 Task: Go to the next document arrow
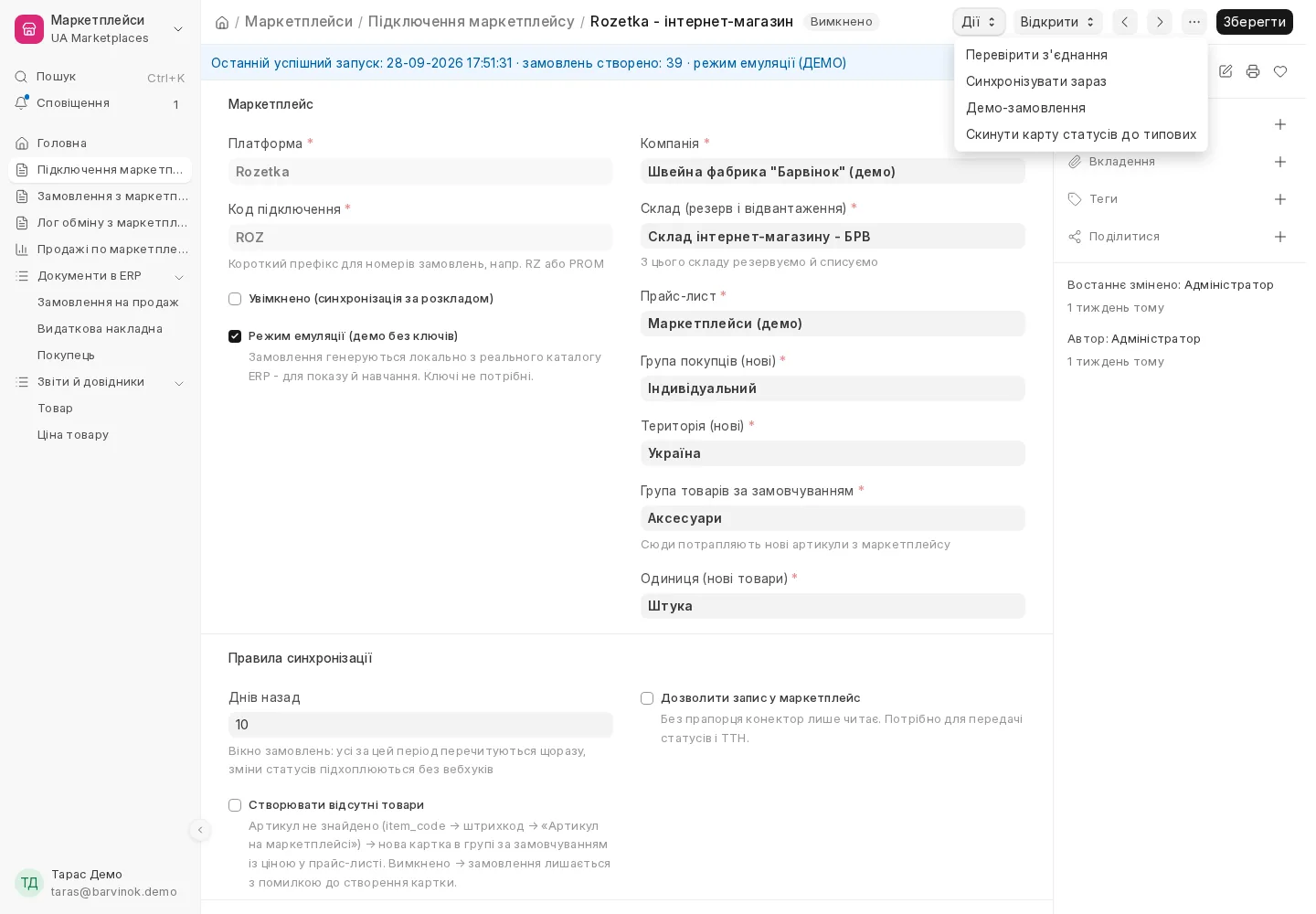pyautogui.click(x=1160, y=22)
